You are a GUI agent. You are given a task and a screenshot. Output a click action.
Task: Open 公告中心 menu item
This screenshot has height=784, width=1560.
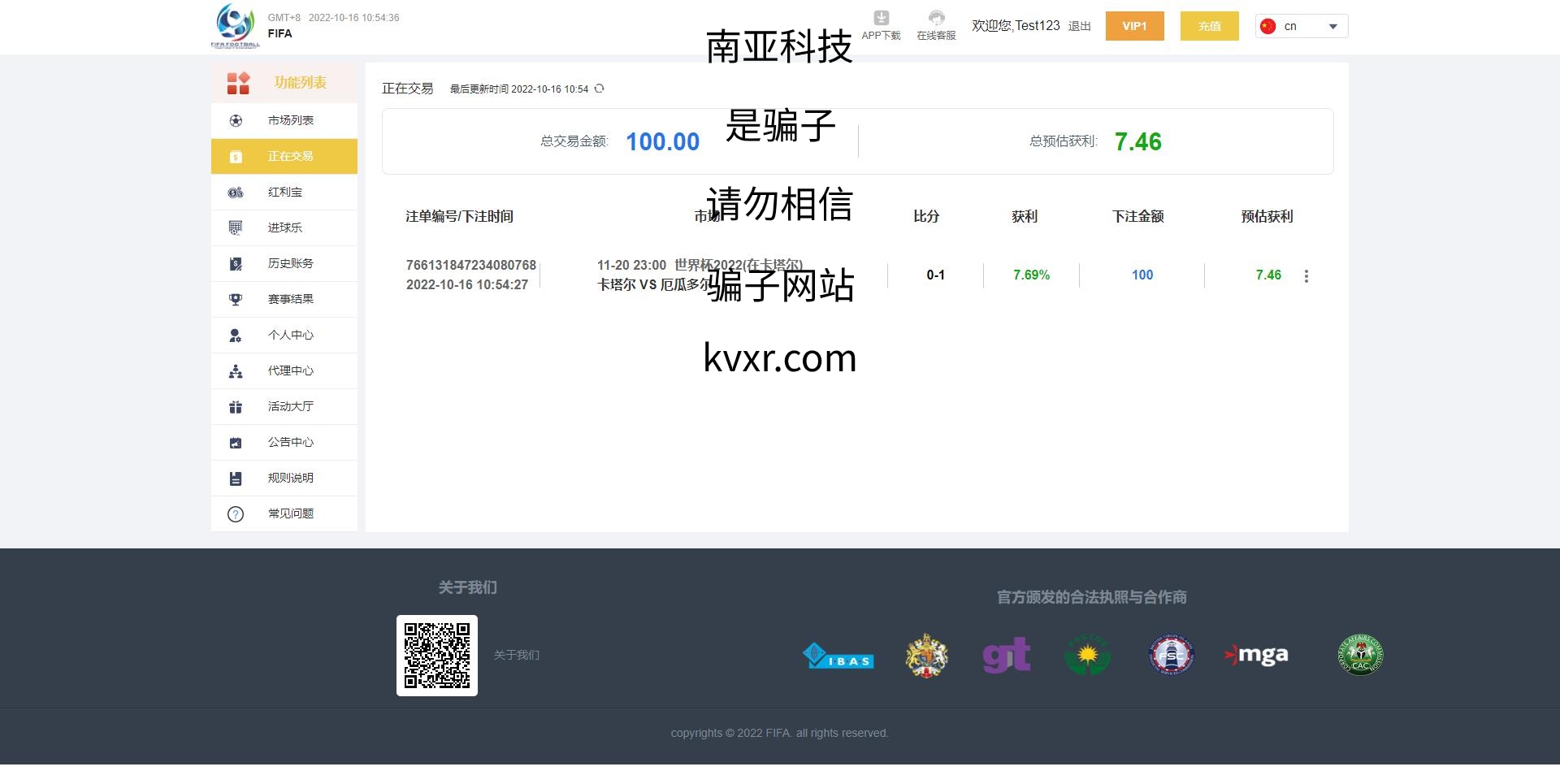pyautogui.click(x=284, y=442)
